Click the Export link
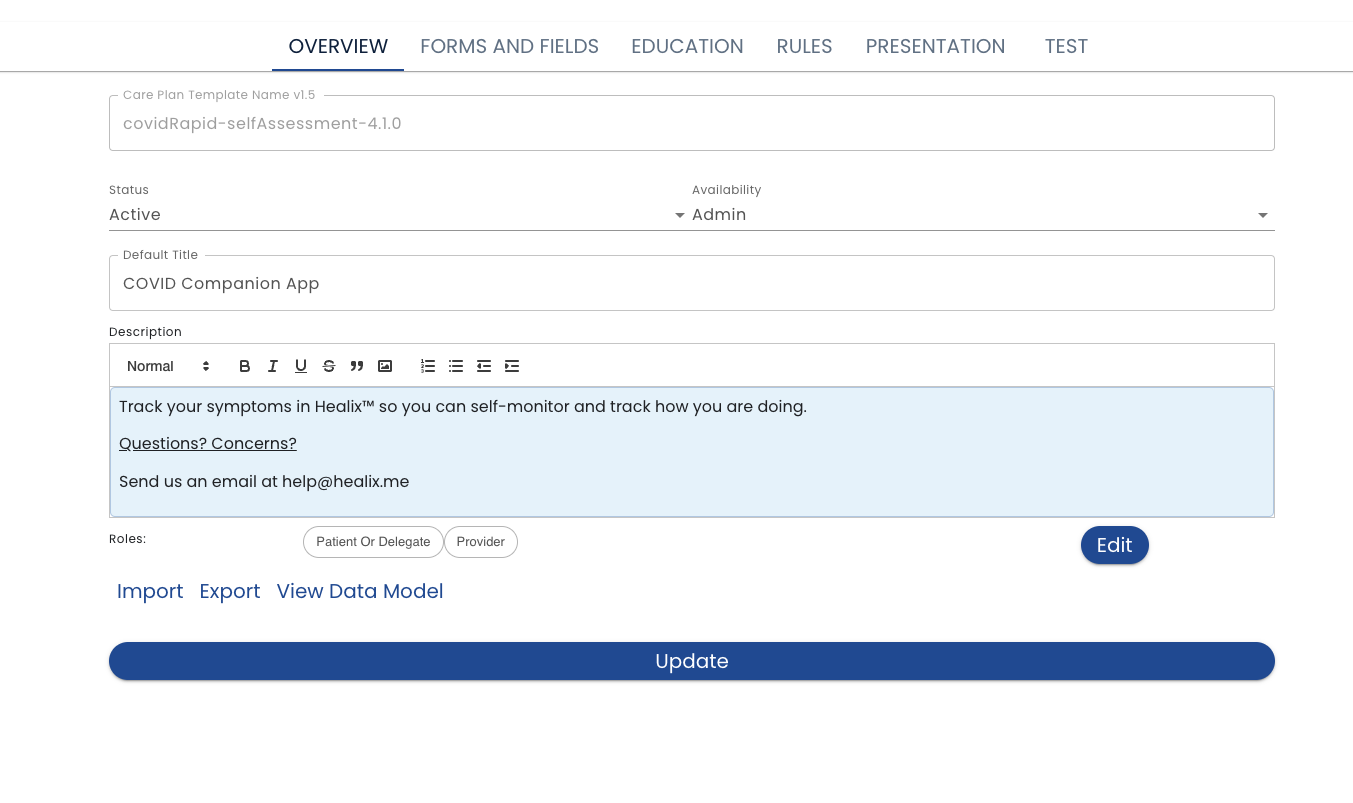 point(230,591)
